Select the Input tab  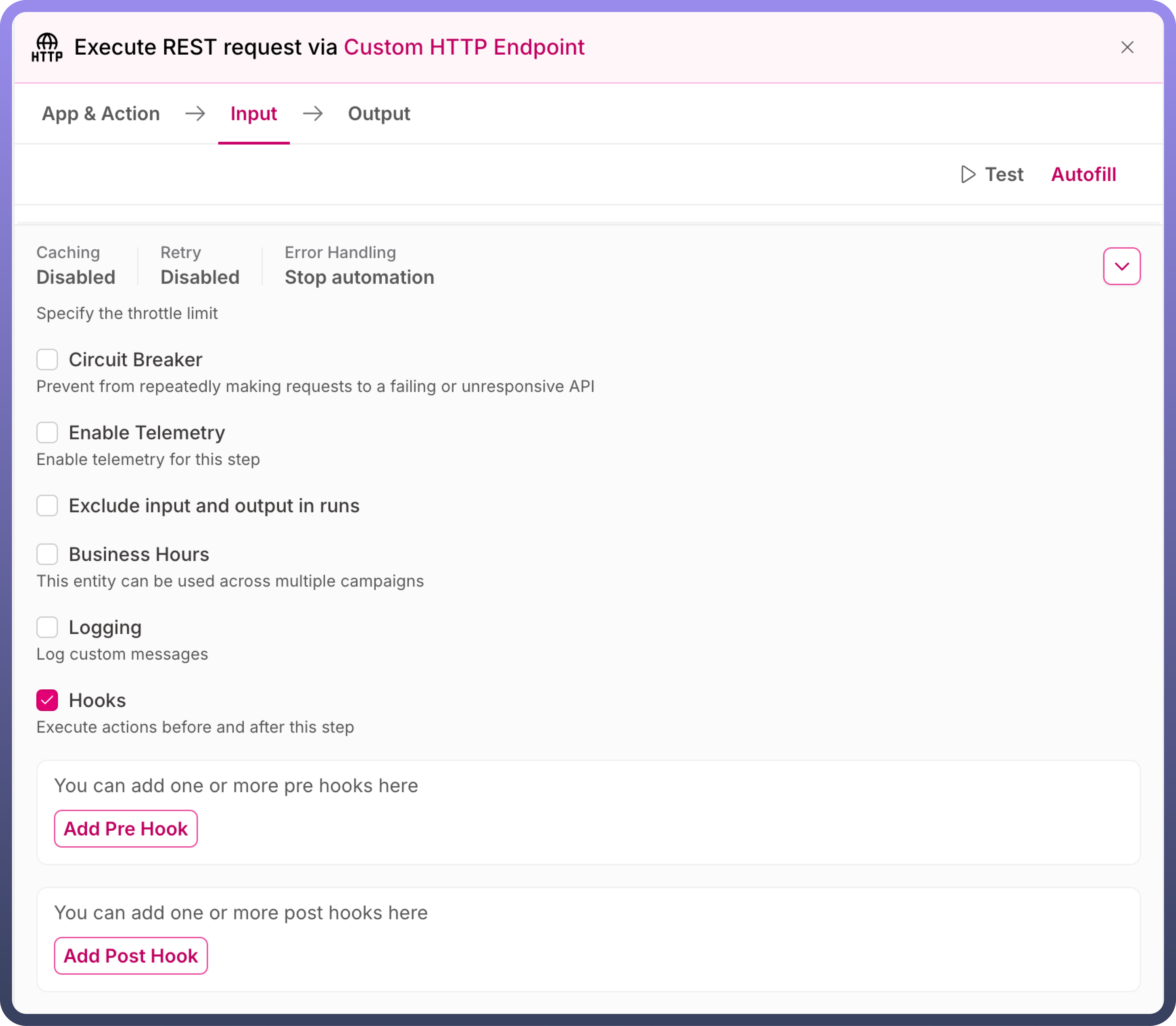(253, 113)
